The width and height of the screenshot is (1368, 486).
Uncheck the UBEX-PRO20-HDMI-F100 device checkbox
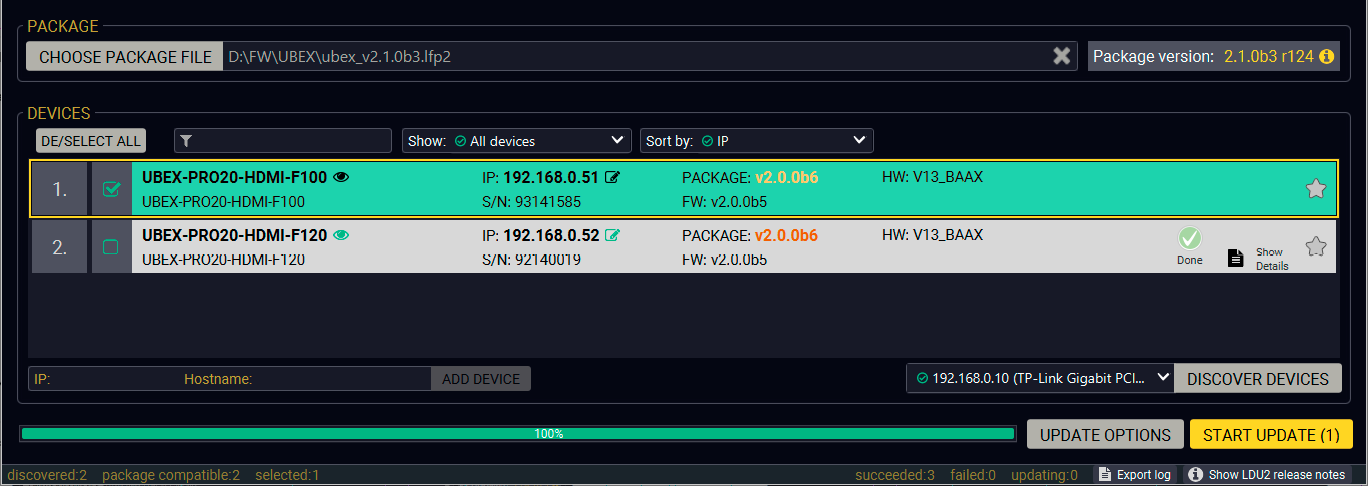coord(111,189)
